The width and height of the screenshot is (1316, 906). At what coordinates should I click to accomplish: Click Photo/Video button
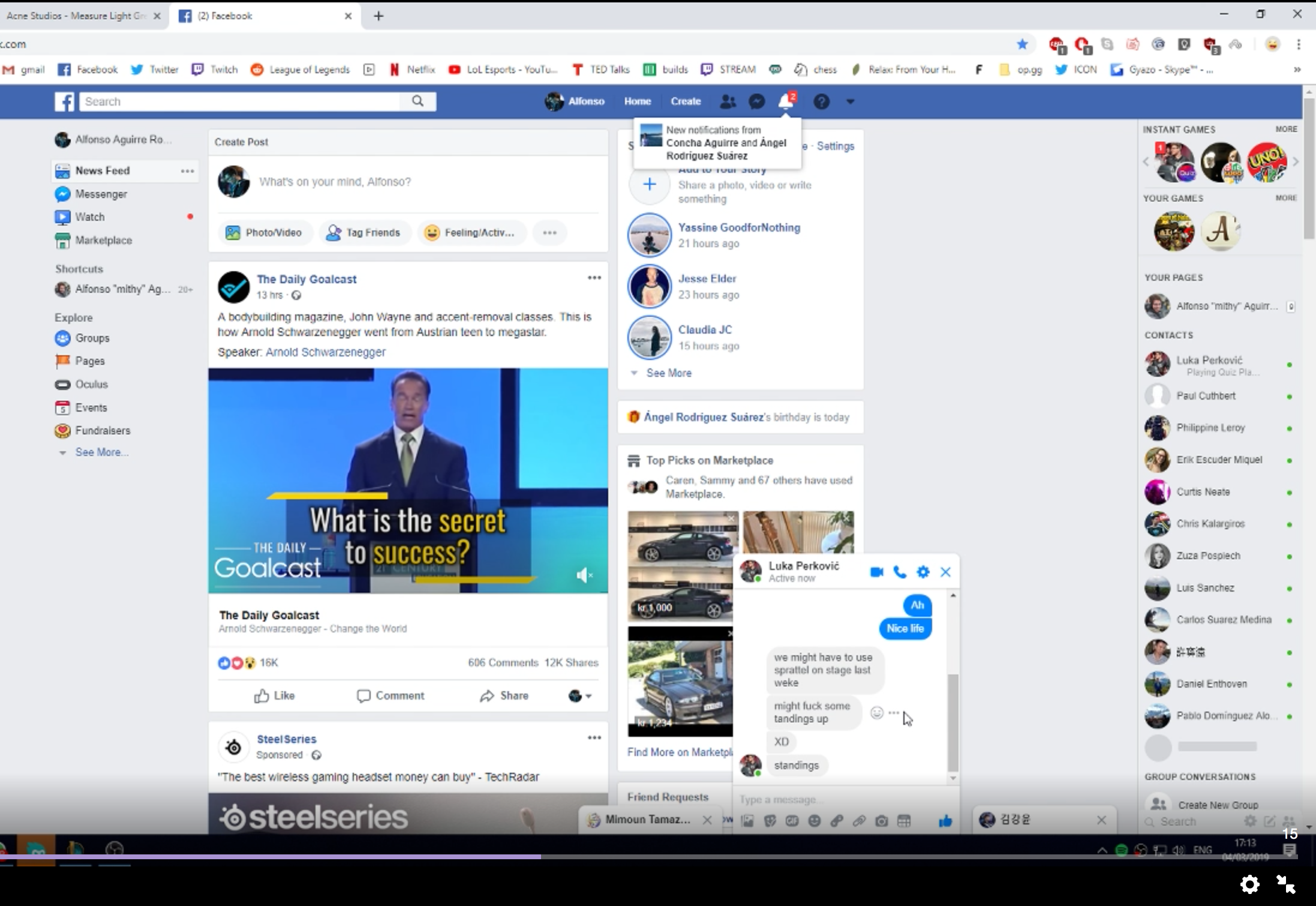264,232
